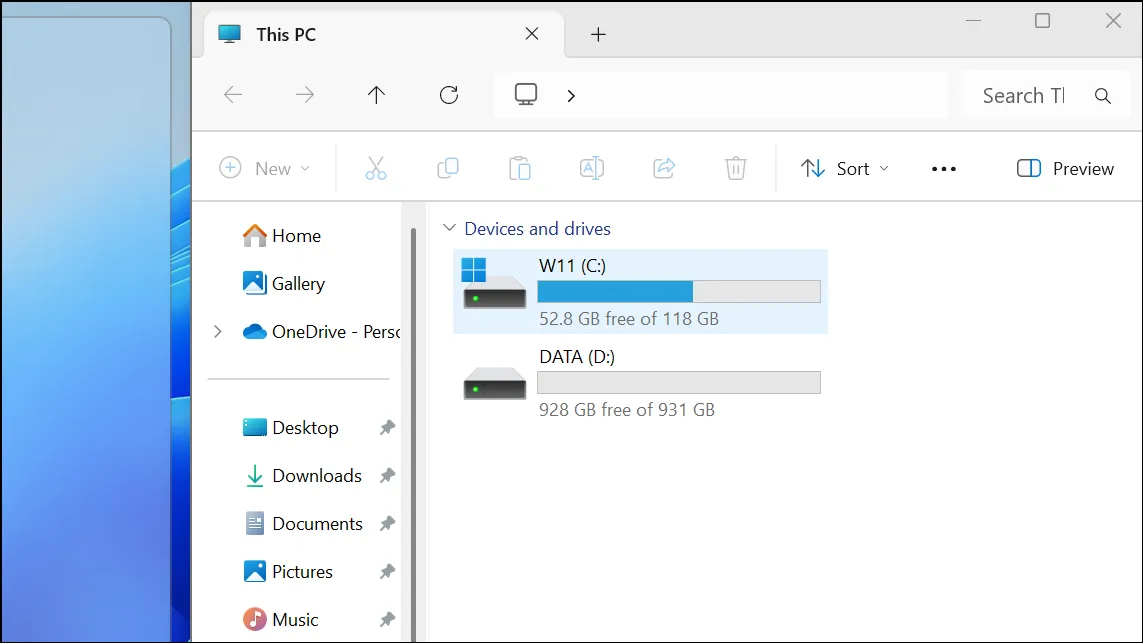The height and width of the screenshot is (643, 1143).
Task: Expand the OneDrive tree node
Action: coord(217,332)
